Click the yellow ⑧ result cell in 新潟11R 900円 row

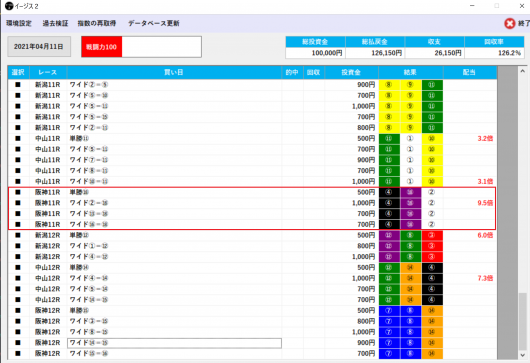click(x=389, y=85)
